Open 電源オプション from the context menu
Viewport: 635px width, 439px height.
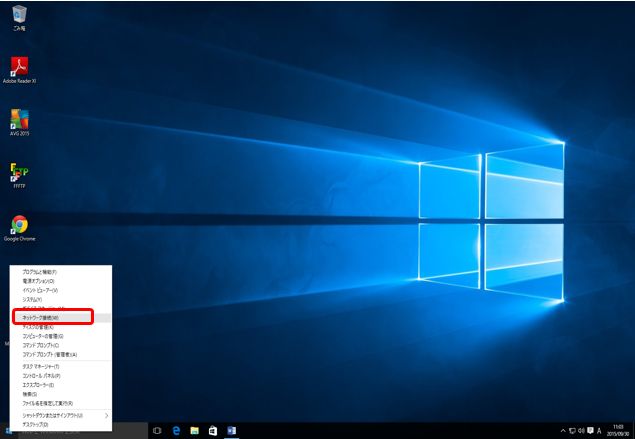(40, 281)
